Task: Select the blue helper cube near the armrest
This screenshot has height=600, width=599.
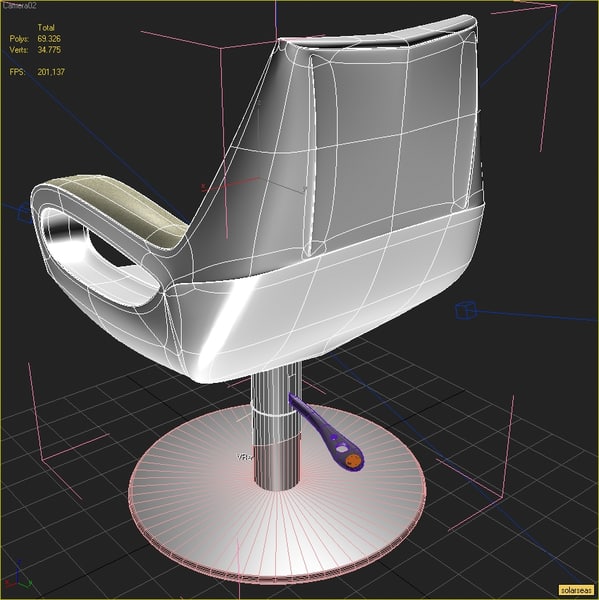Action: [x=26, y=214]
